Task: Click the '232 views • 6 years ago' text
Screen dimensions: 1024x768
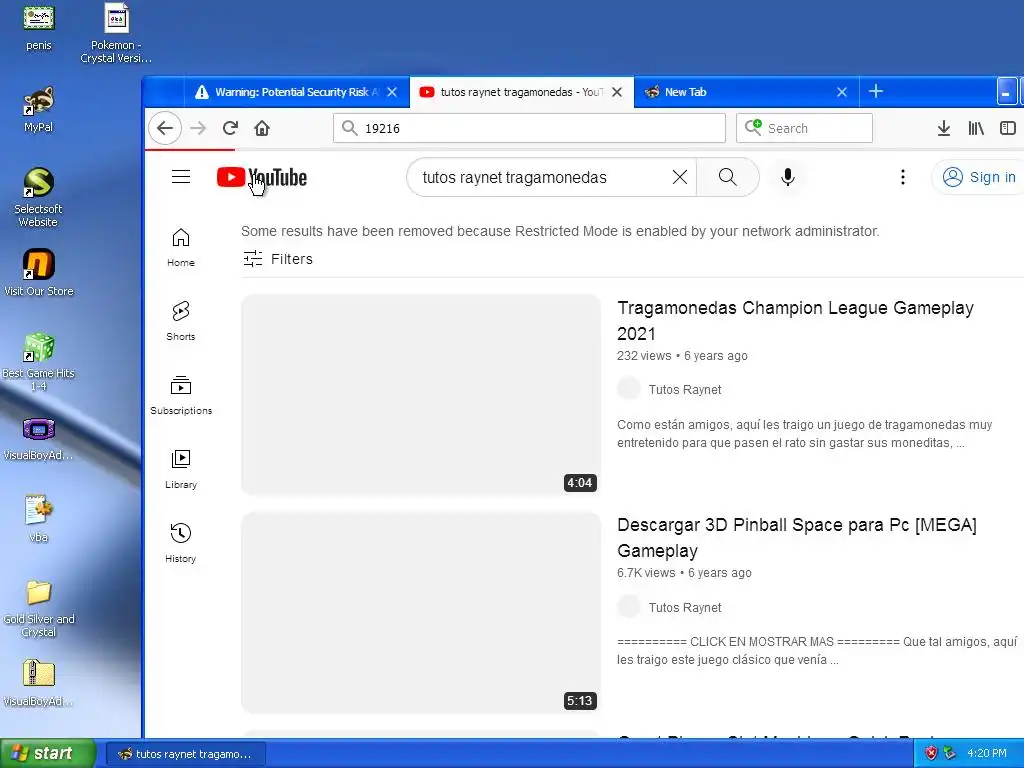Action: 682,356
